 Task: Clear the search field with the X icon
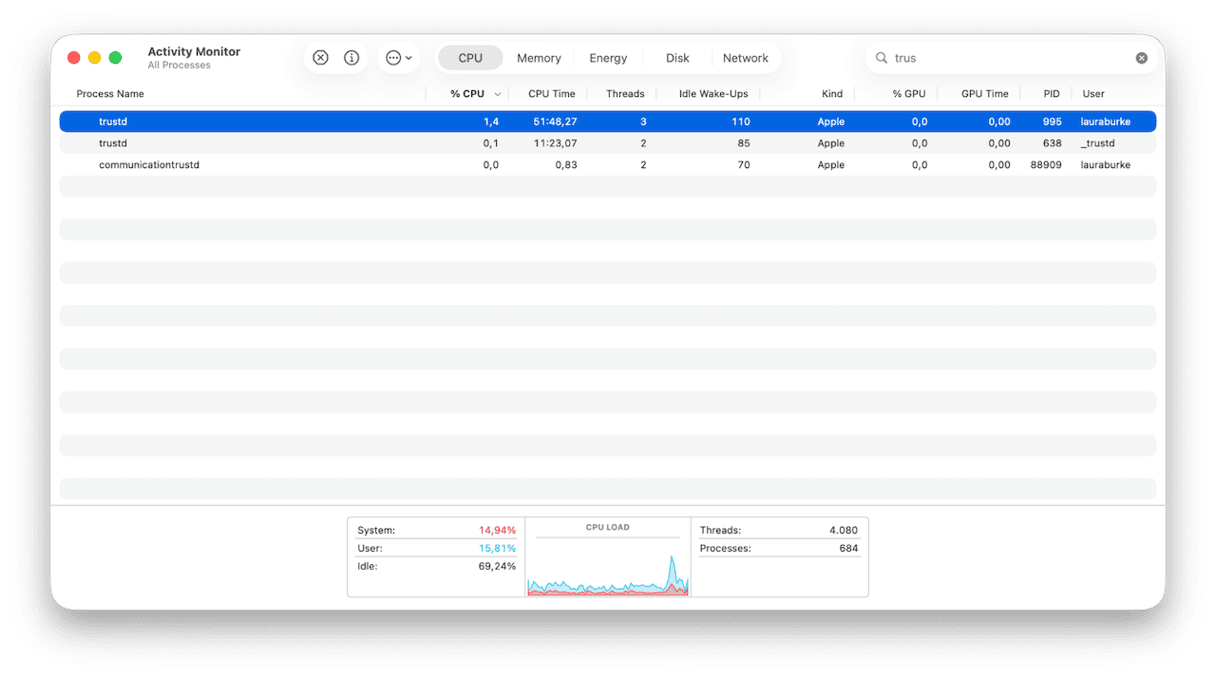[1141, 58]
